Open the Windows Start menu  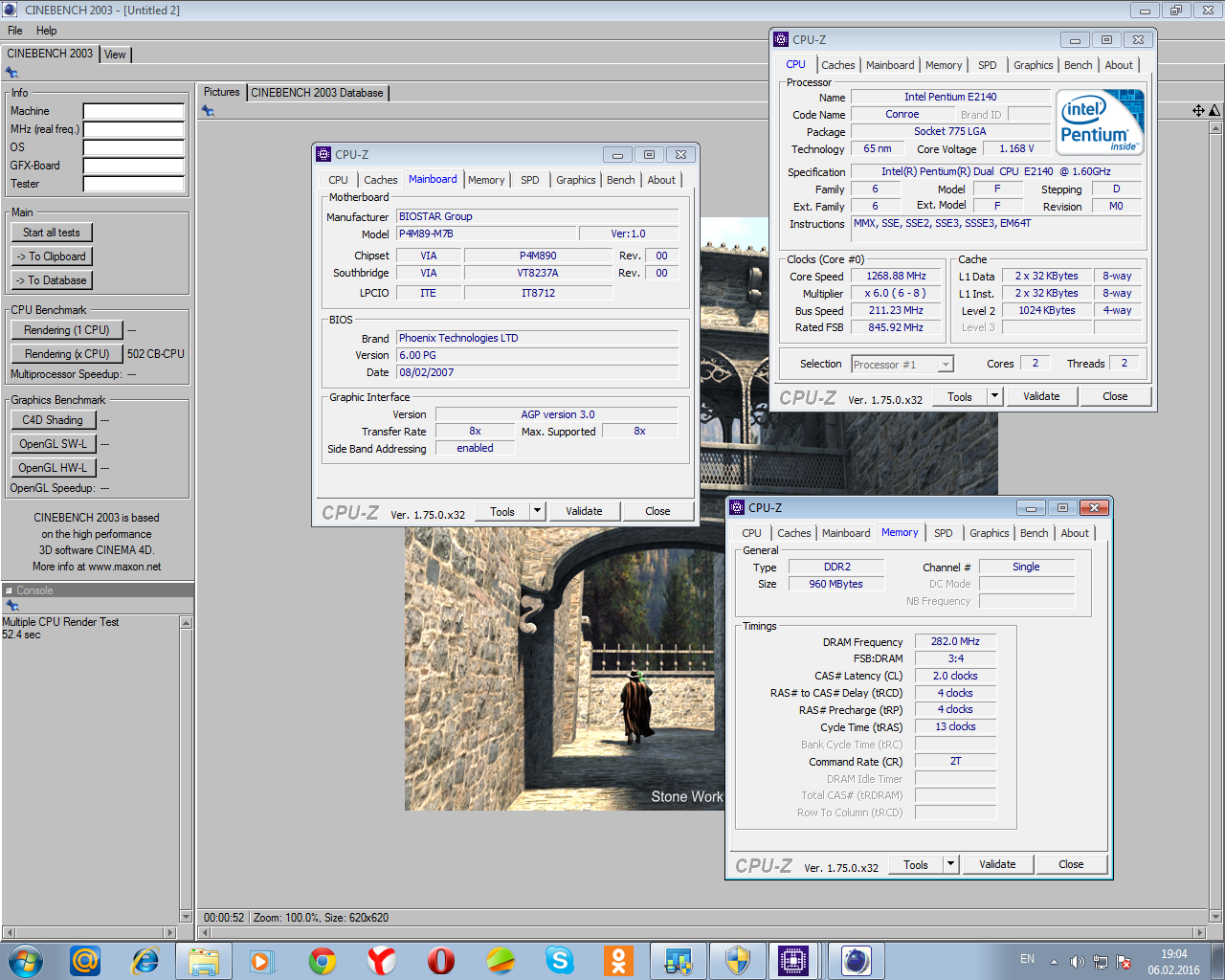(26, 960)
